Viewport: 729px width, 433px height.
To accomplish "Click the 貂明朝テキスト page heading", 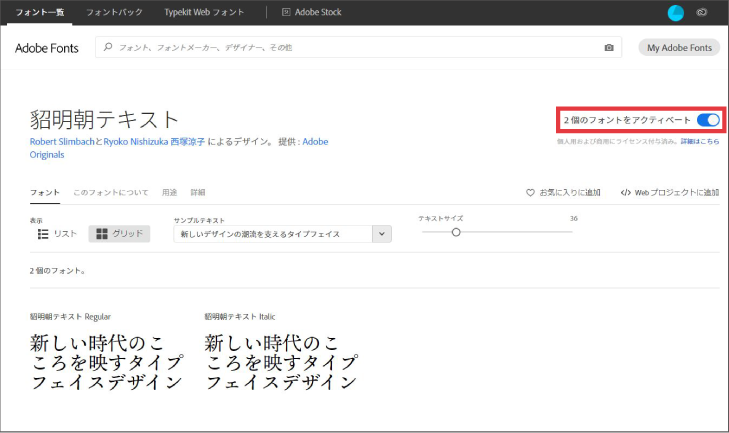I will pyautogui.click(x=105, y=120).
